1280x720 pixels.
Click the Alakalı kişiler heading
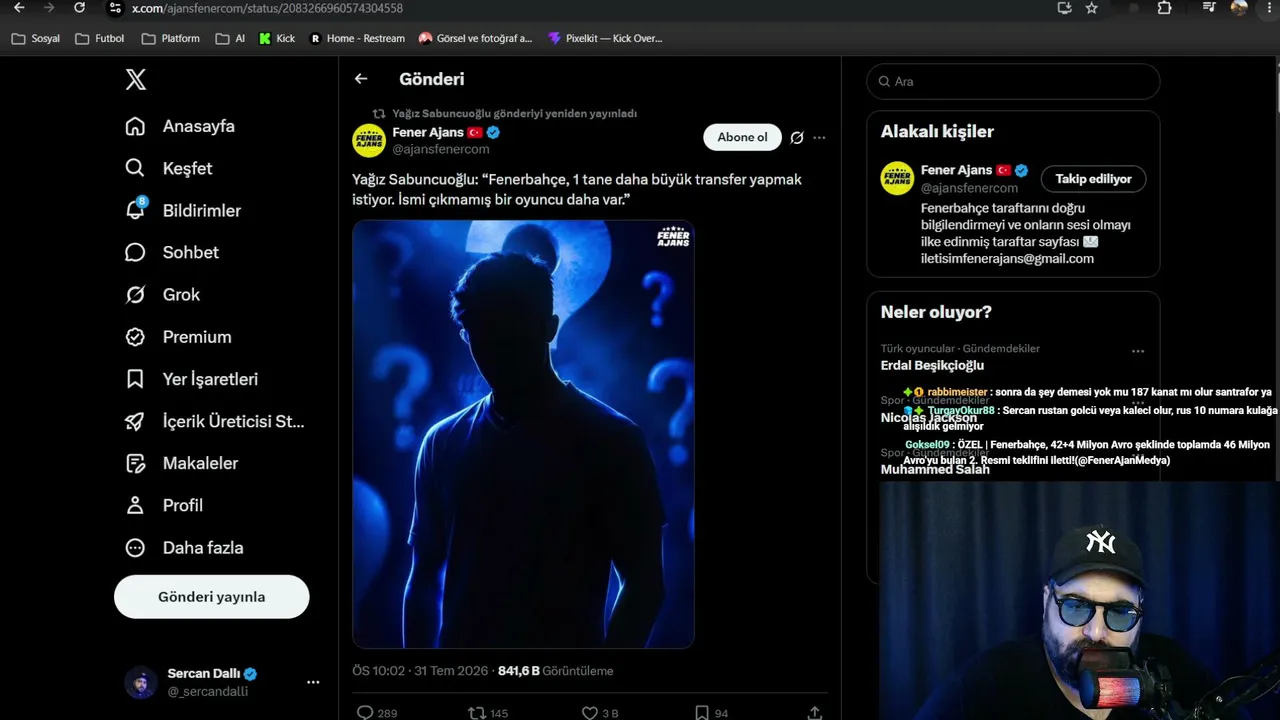(x=937, y=131)
